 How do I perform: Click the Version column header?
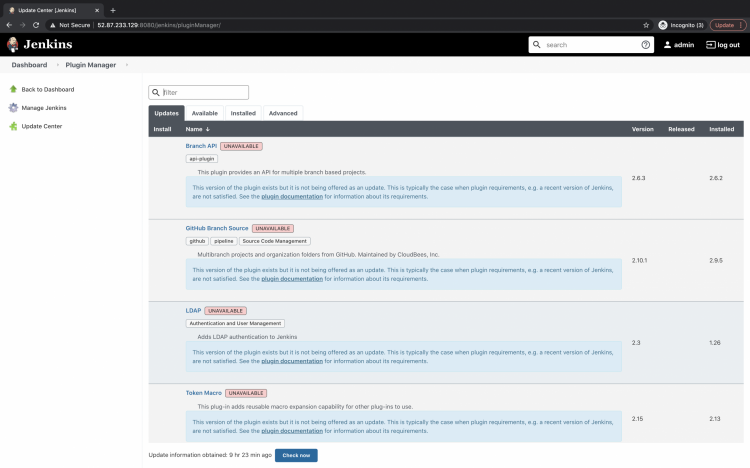[642, 129]
